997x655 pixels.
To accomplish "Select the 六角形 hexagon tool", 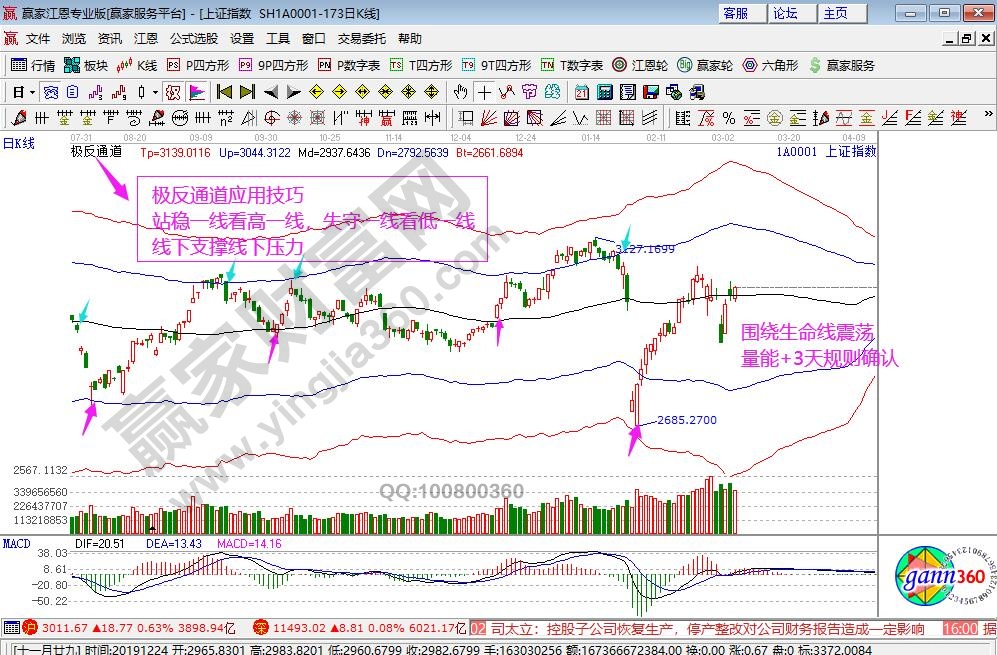I will pos(770,65).
